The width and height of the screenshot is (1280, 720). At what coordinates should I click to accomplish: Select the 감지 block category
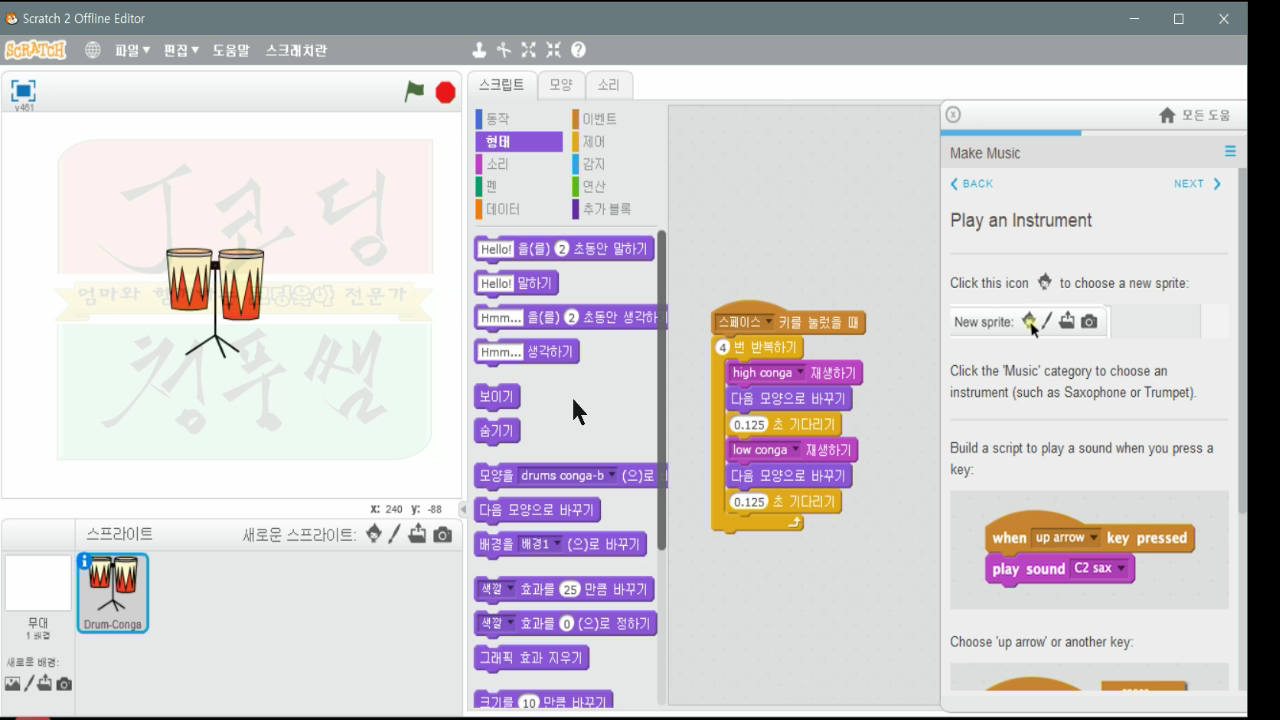tap(615, 164)
